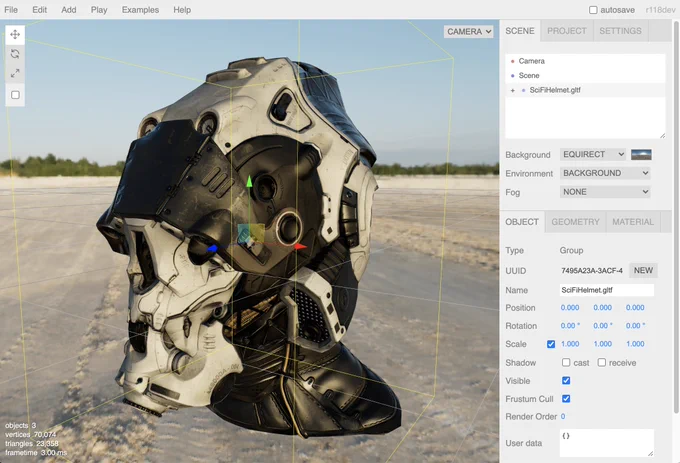Click the NEW UUID button
Screen dimensions: 680x463
(643, 271)
